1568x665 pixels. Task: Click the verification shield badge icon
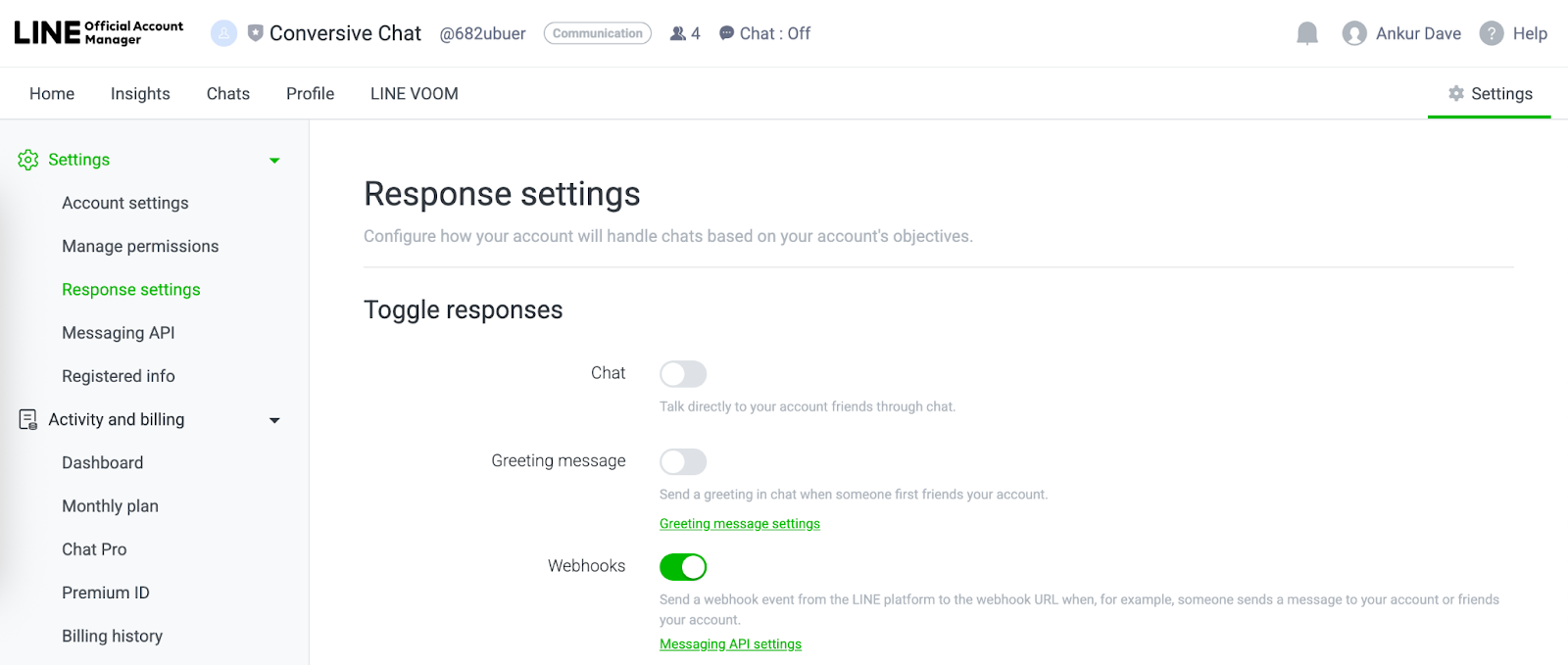(x=256, y=33)
